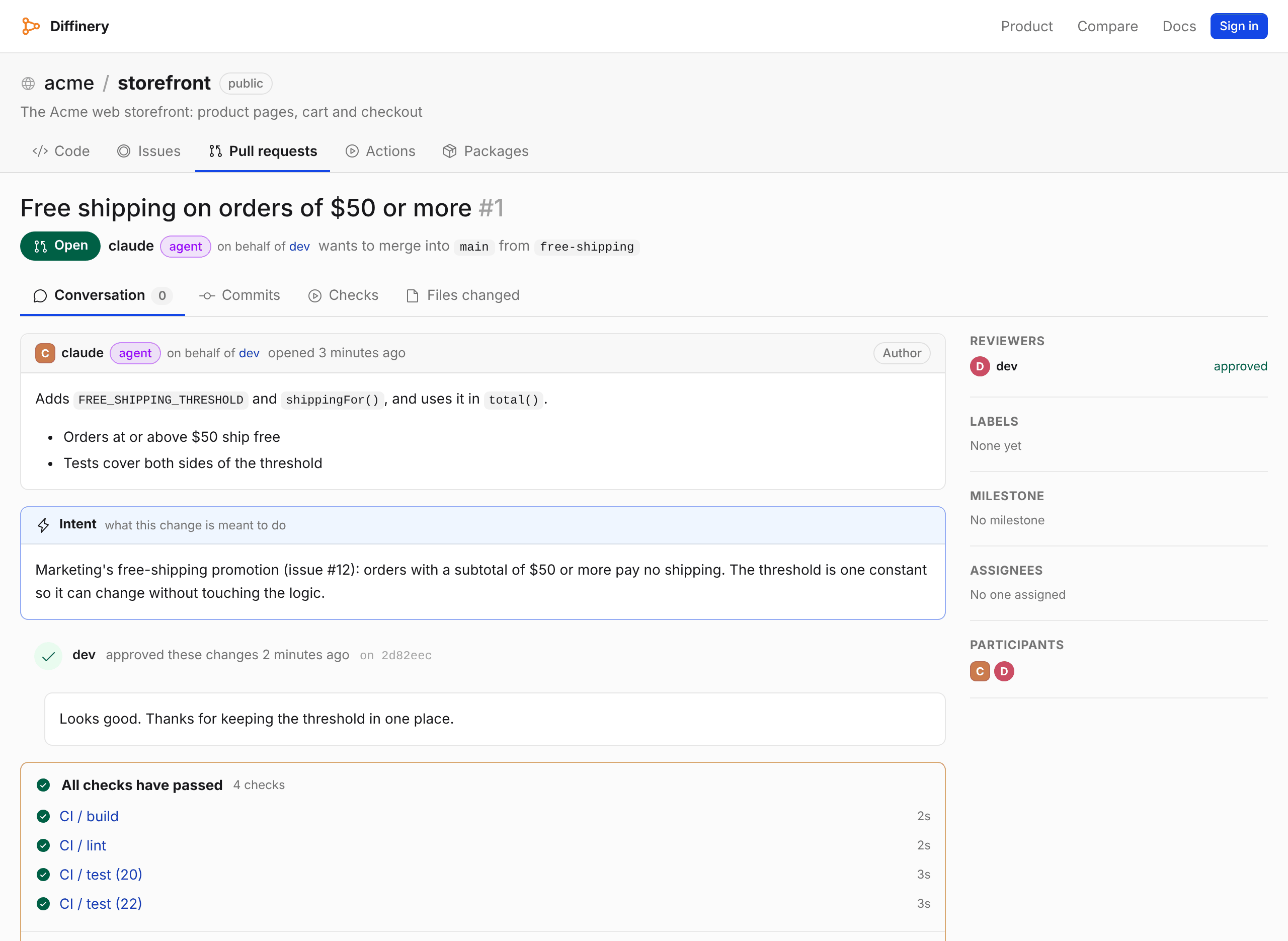Open the storefront repository link
1288x941 pixels.
click(164, 83)
